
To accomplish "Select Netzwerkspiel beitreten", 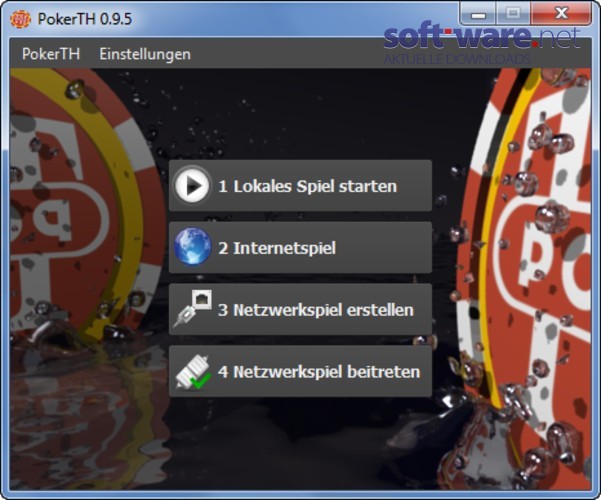I will 300,371.
